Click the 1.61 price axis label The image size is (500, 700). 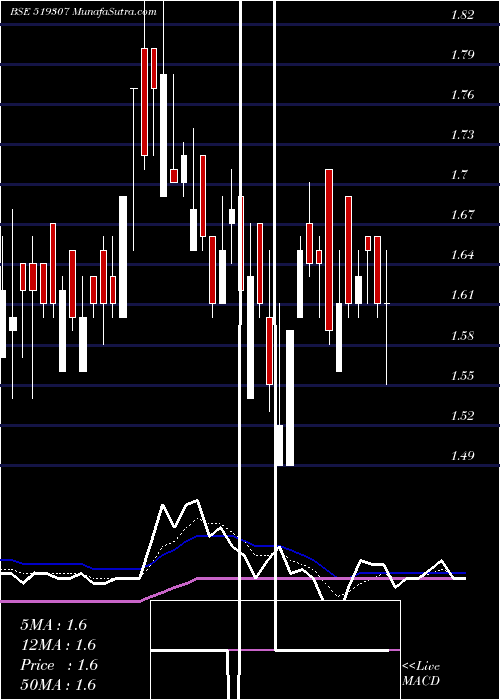(x=462, y=295)
